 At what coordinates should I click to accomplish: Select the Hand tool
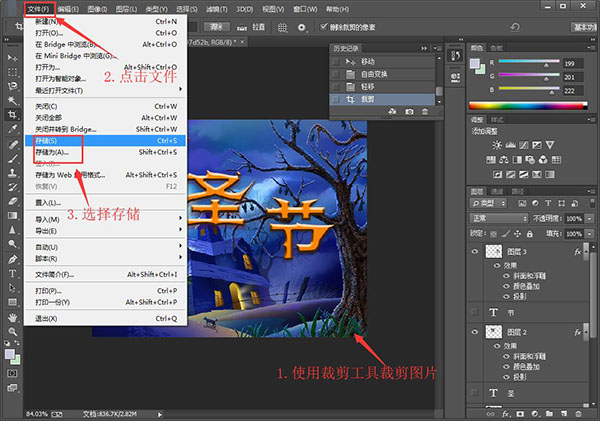[12, 317]
